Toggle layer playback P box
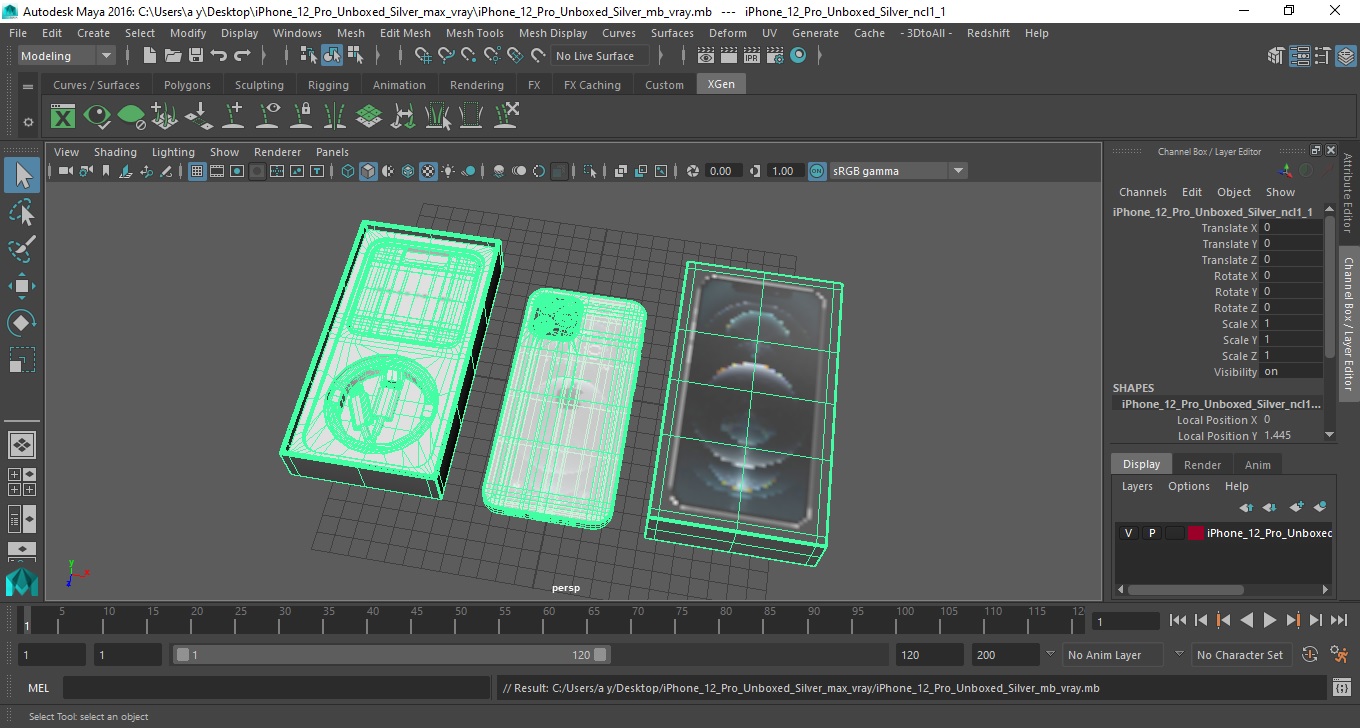The width and height of the screenshot is (1360, 728). [x=1152, y=533]
